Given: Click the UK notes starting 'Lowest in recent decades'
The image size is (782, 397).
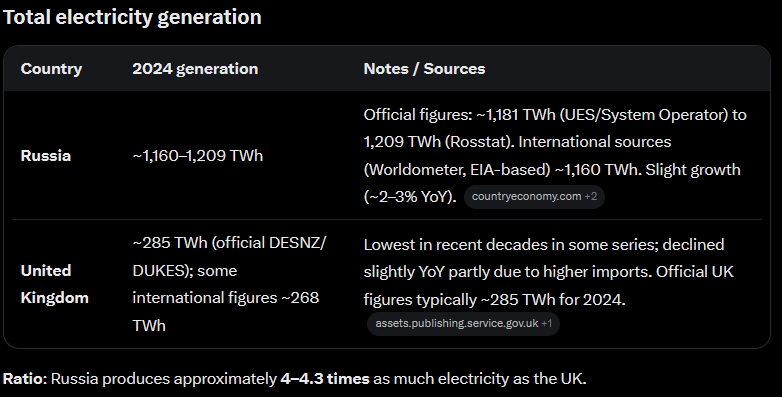Looking at the screenshot, I should [549, 272].
